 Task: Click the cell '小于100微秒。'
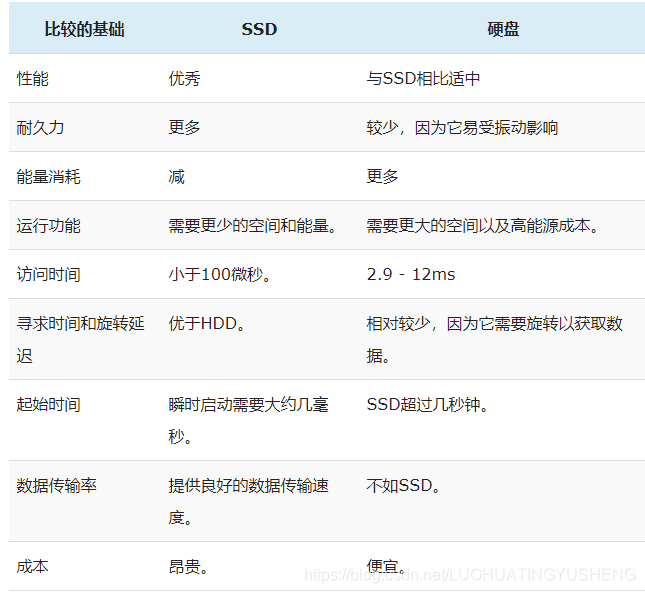tap(220, 274)
